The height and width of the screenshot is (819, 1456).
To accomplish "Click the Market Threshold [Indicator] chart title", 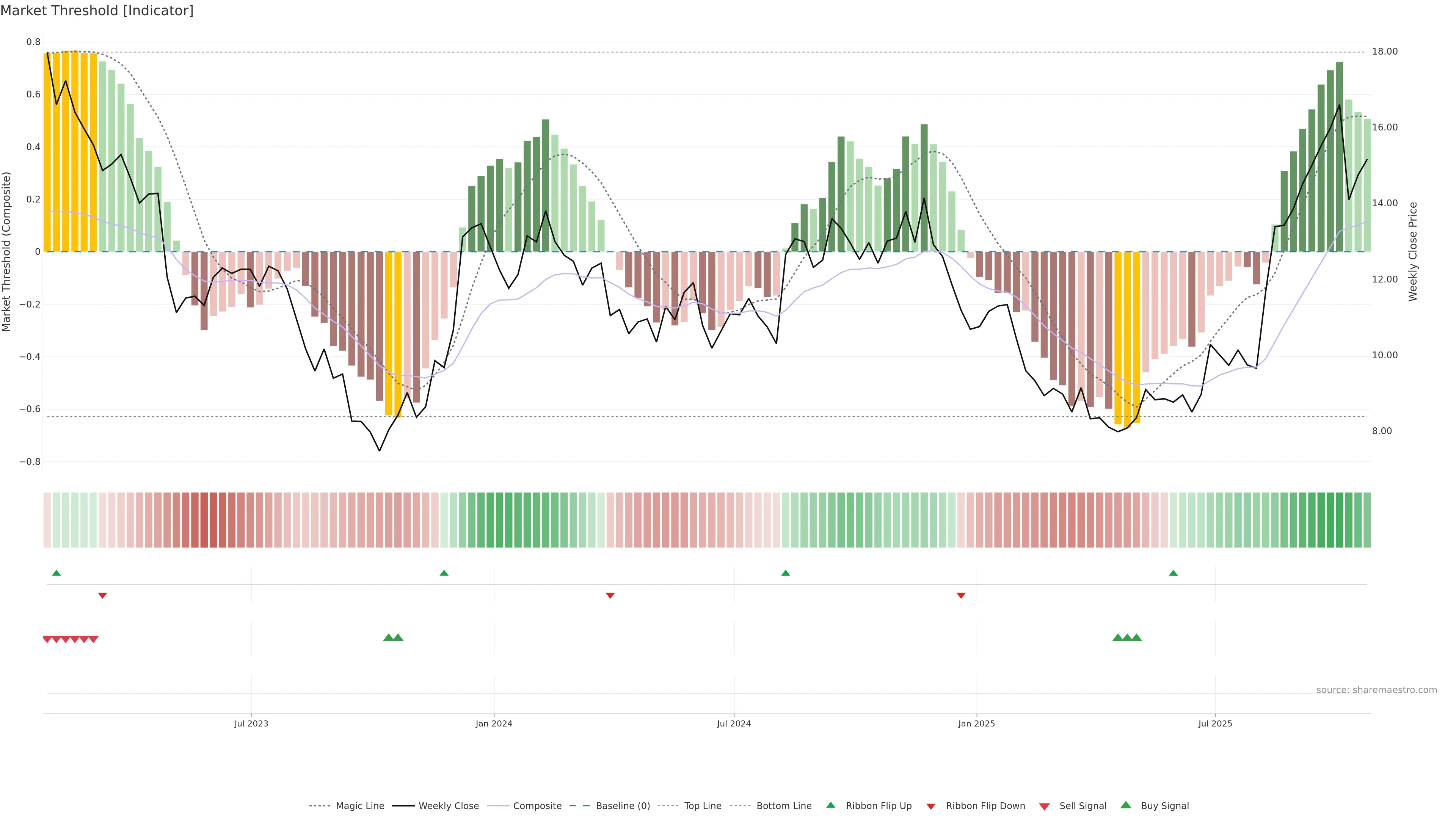I will [97, 10].
